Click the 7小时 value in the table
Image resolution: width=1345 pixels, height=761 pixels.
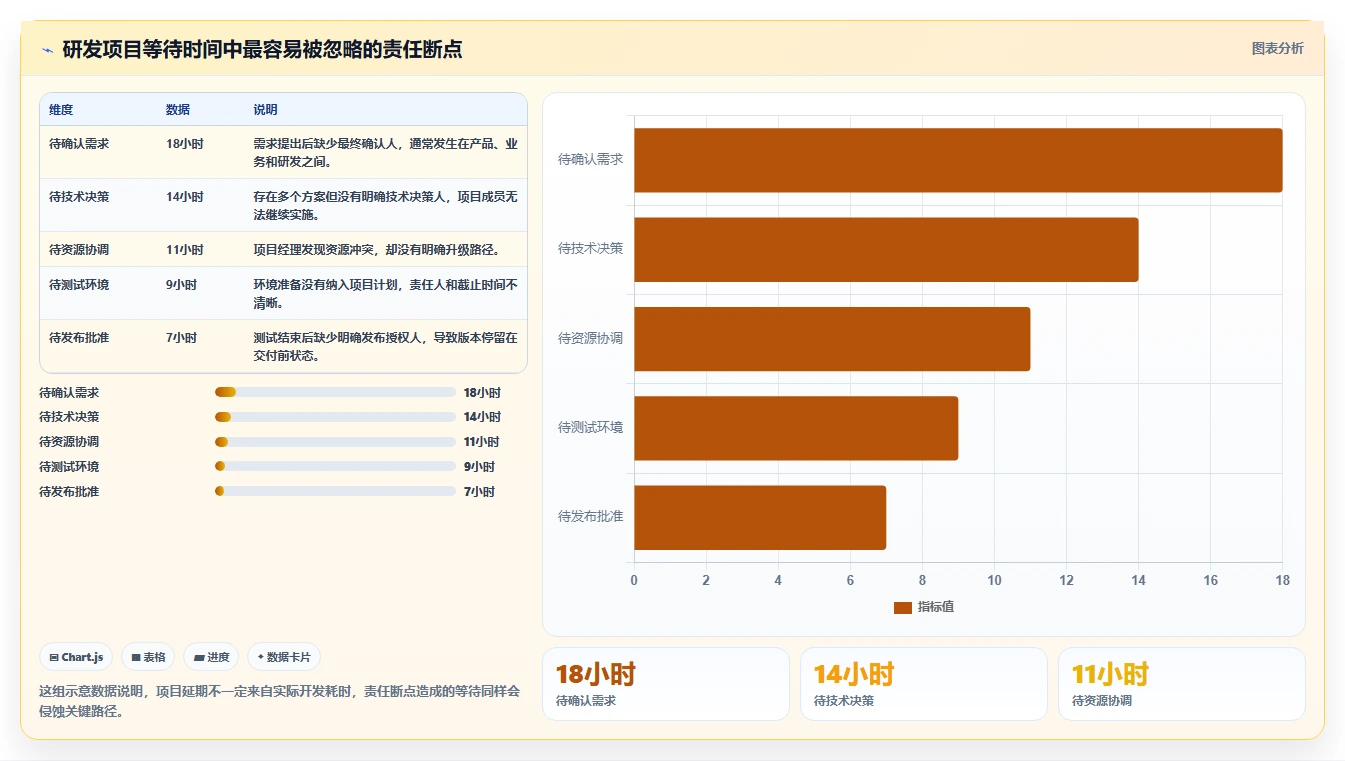click(182, 338)
